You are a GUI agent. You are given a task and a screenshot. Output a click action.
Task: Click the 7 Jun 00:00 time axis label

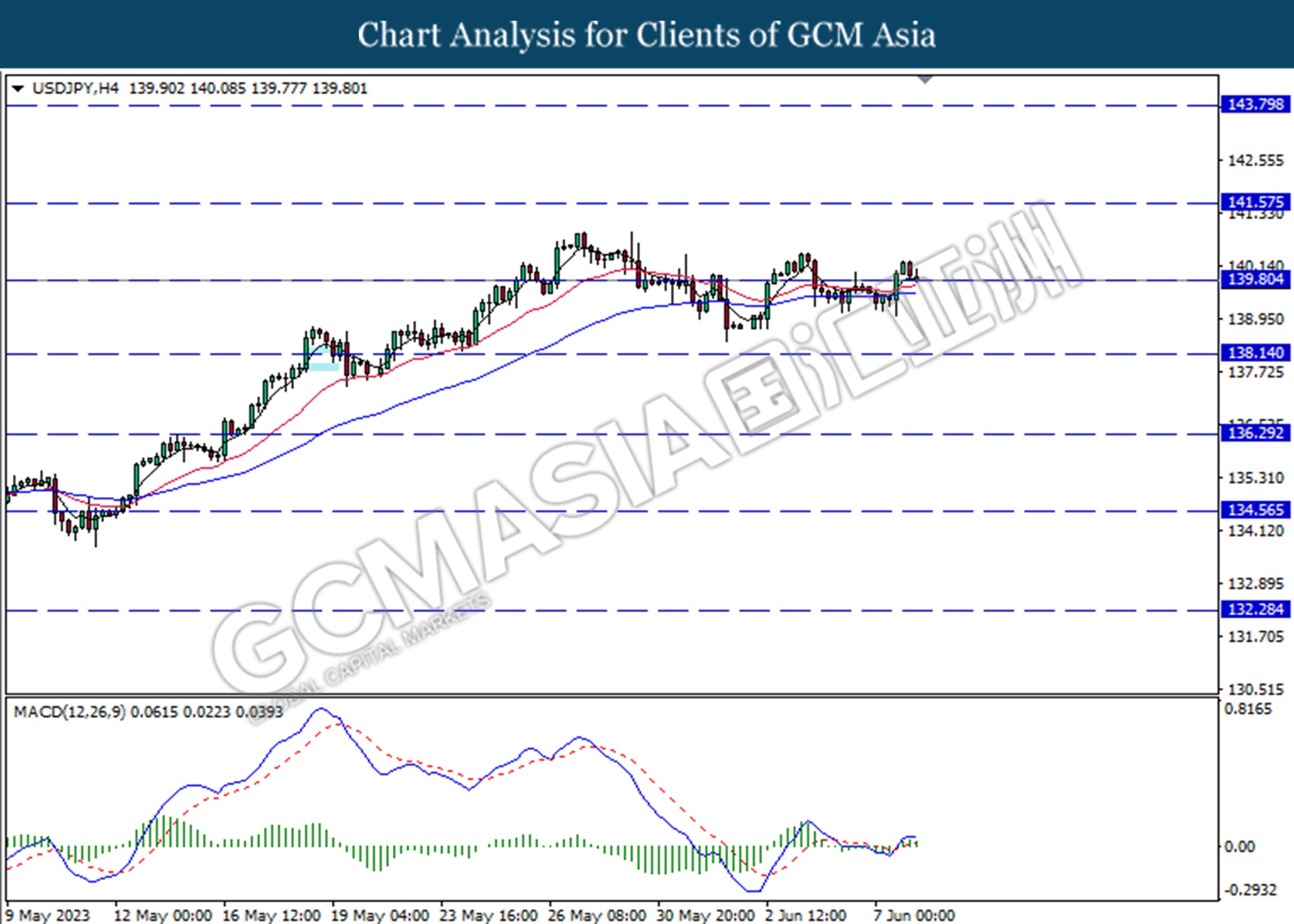(x=914, y=916)
